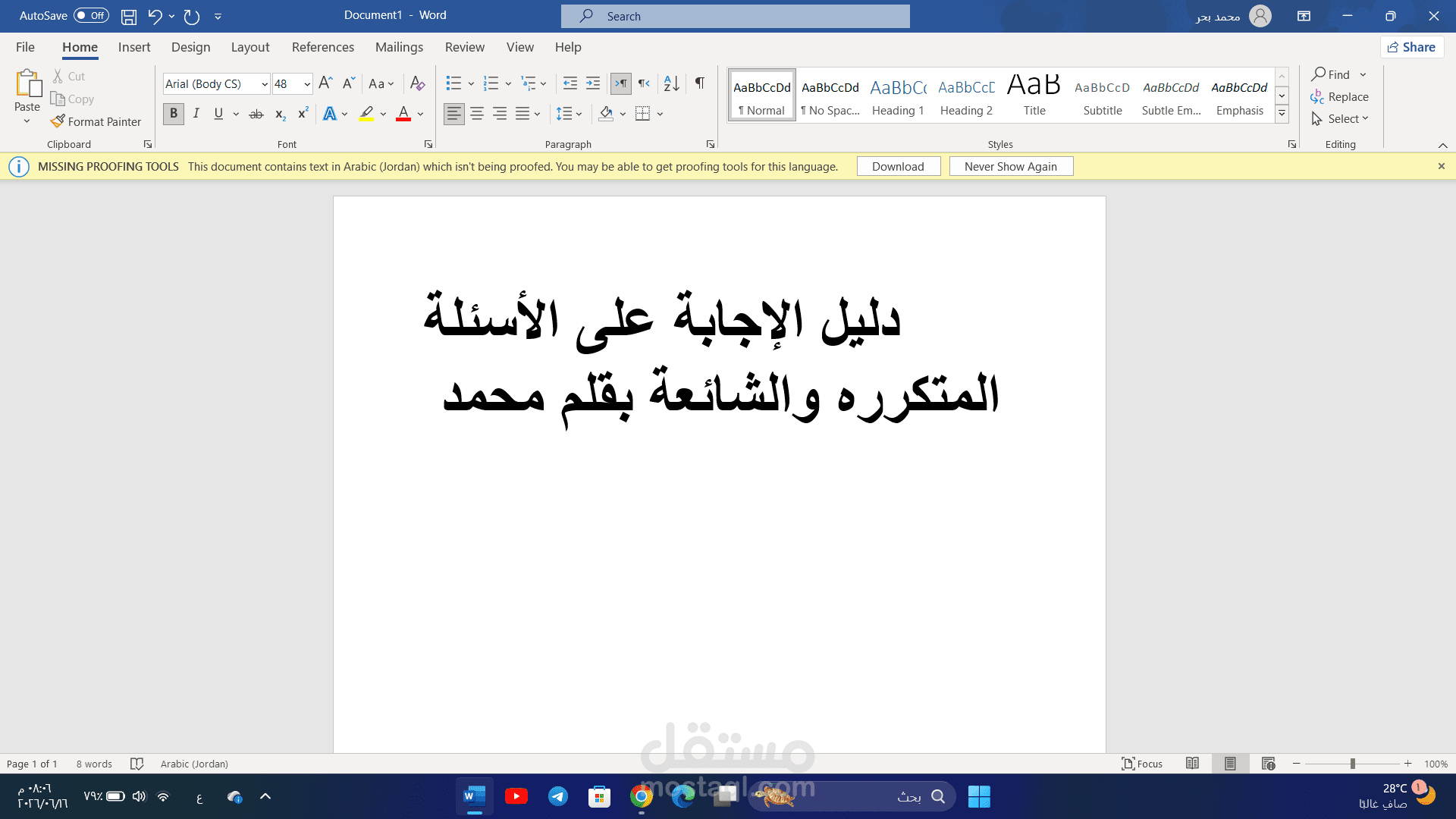Decrease font size with shrink font icon
Screen dimensions: 1456x819
click(x=349, y=83)
